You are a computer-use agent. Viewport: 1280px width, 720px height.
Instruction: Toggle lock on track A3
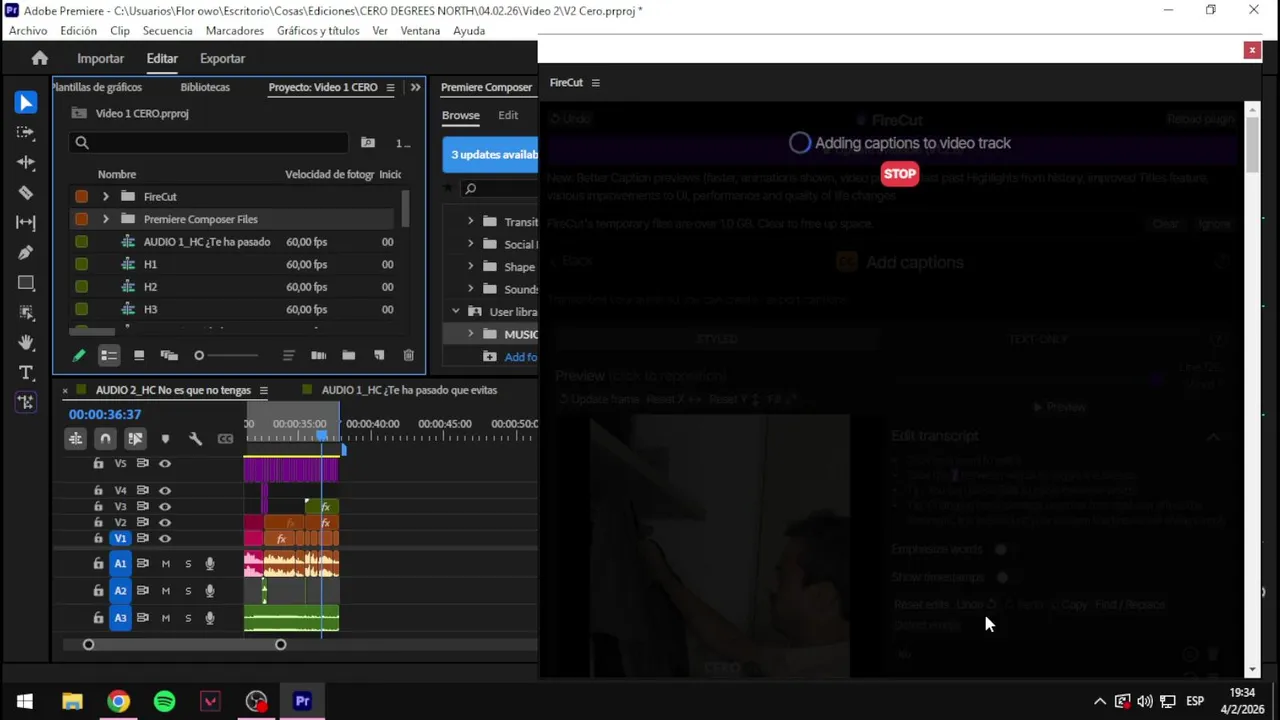98,618
